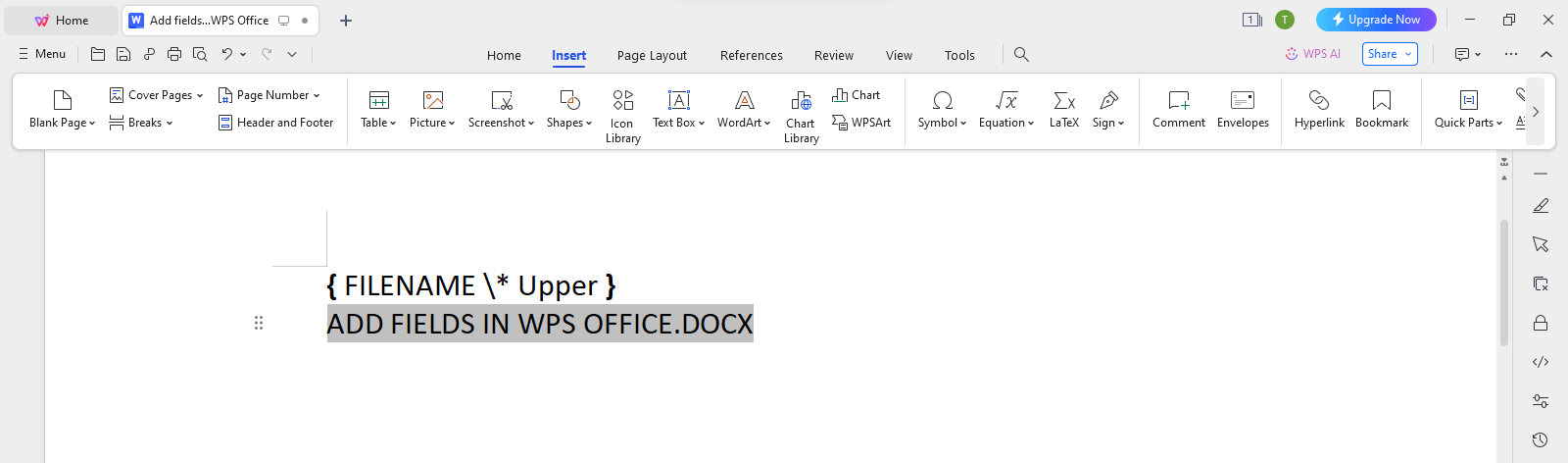This screenshot has width=1568, height=463.
Task: Insert a Bookmark
Action: (1382, 109)
